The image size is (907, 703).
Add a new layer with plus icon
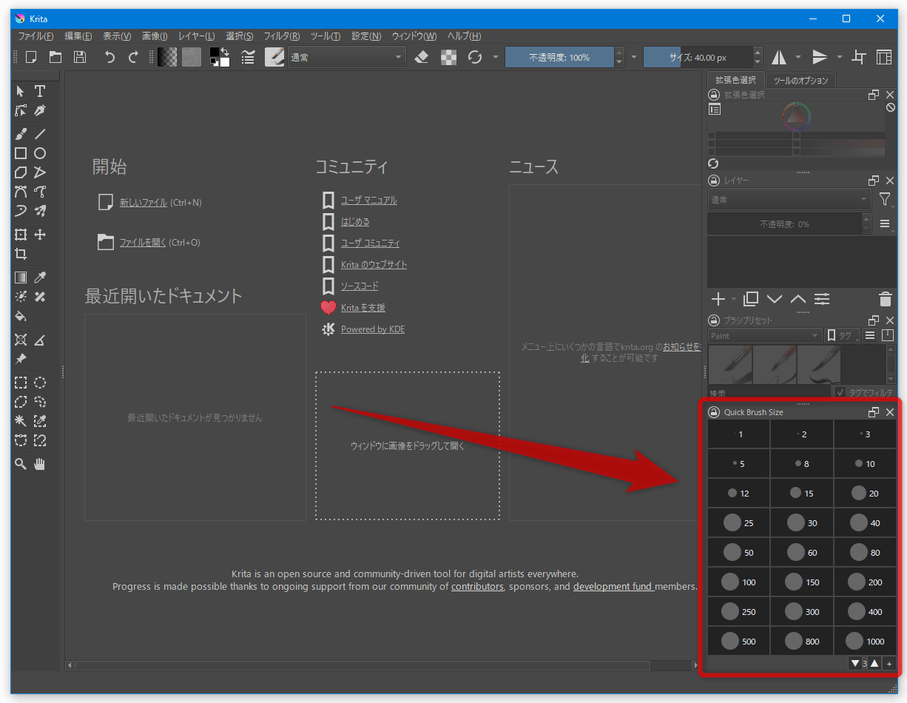(x=718, y=299)
